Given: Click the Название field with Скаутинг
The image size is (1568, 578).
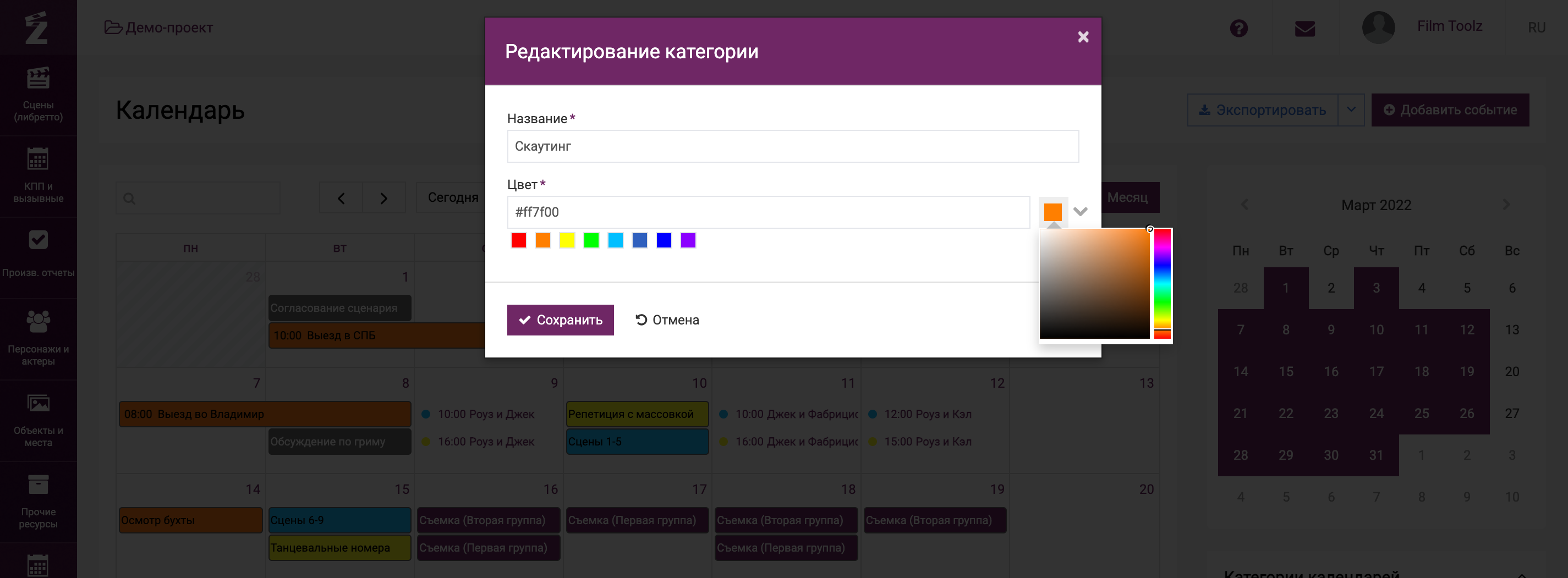Looking at the screenshot, I should 792,146.
